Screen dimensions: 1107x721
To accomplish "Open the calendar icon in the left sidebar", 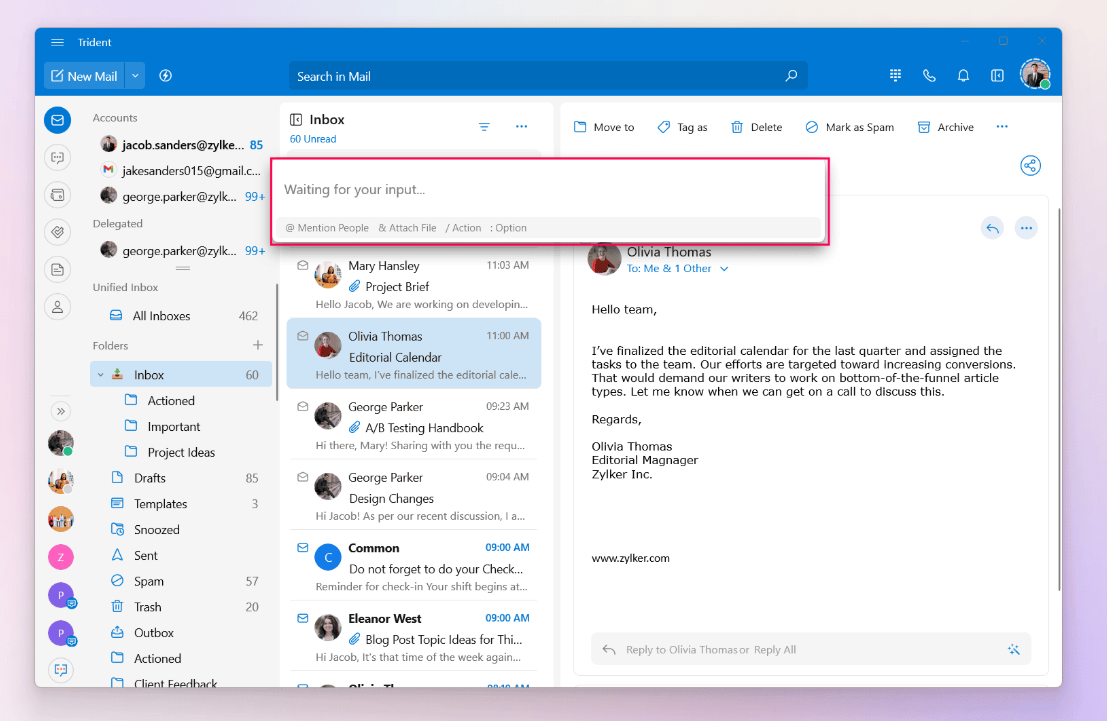I will tap(58, 195).
